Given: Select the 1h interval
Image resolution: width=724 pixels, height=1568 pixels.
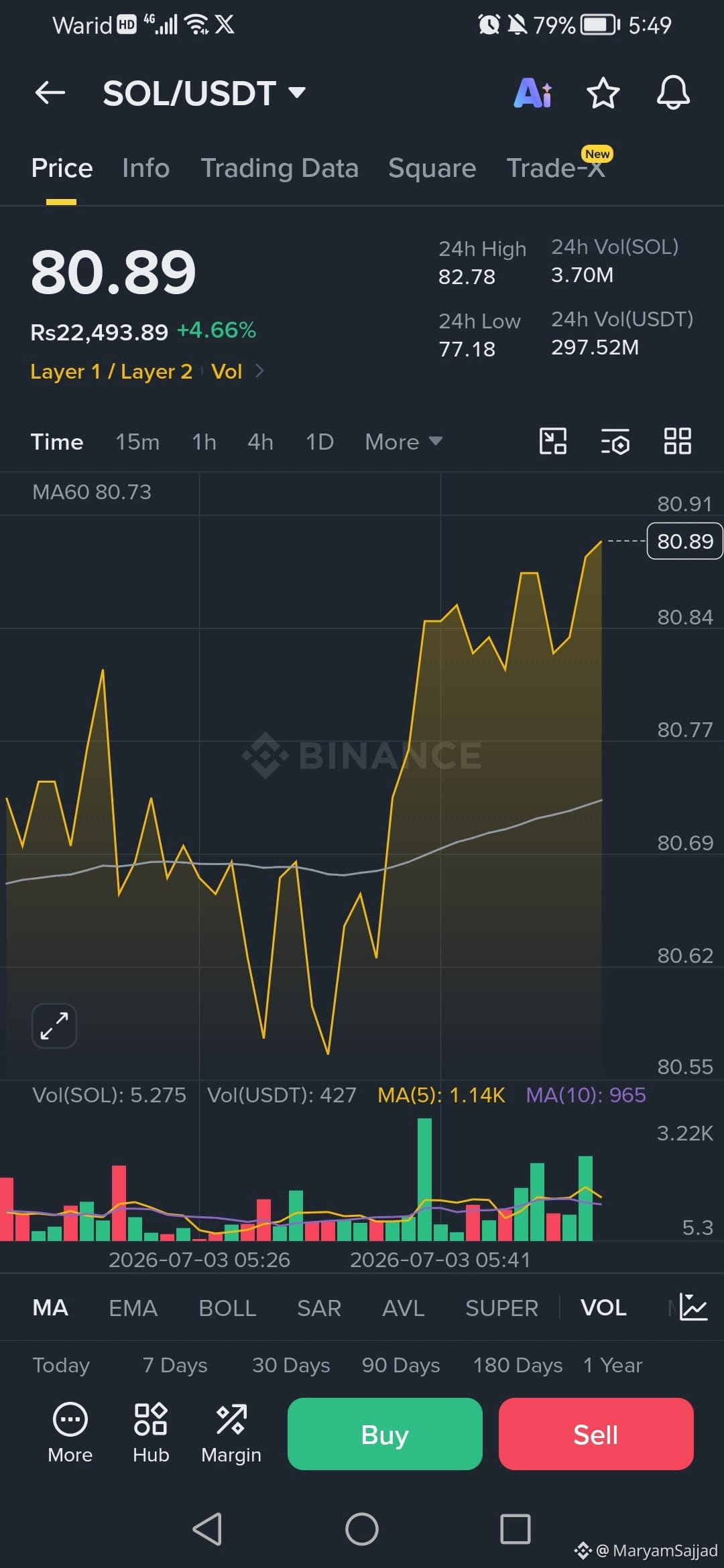Looking at the screenshot, I should pos(204,442).
